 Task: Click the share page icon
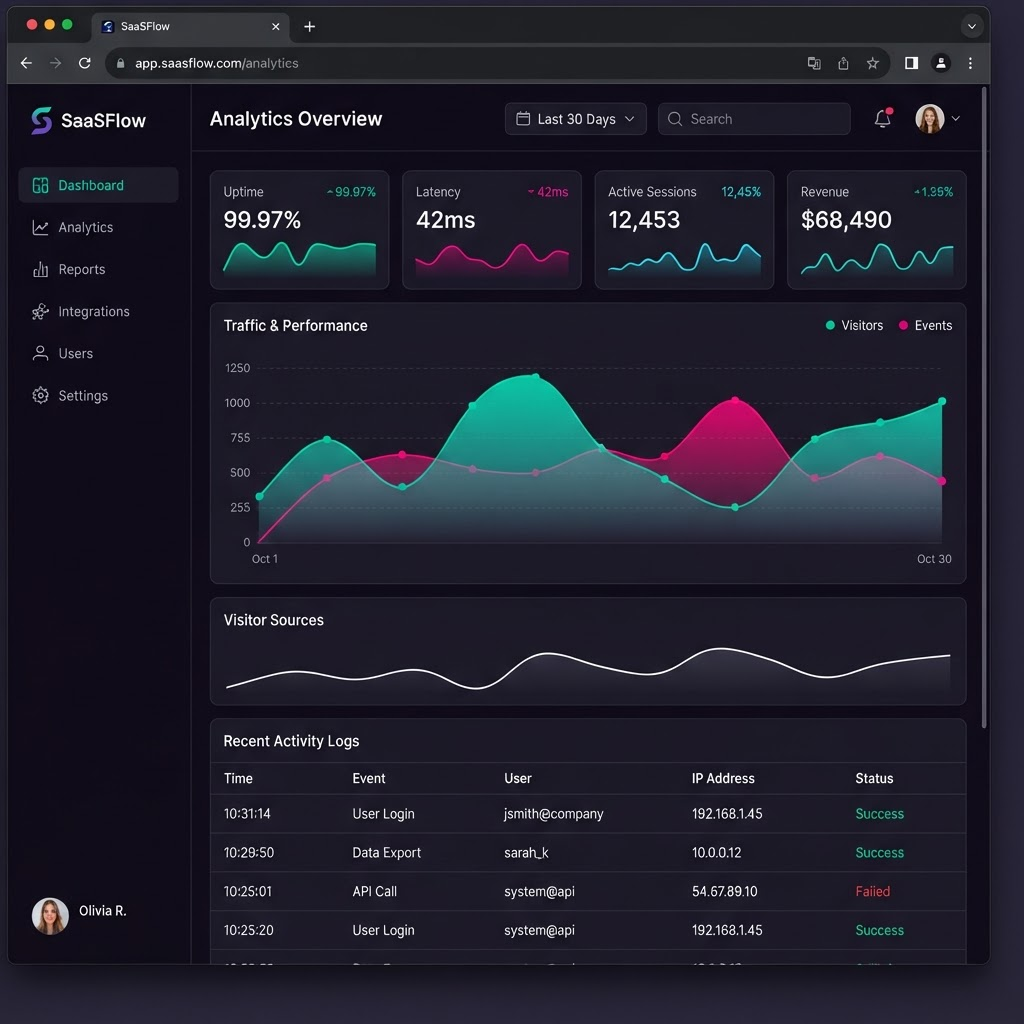[x=843, y=63]
